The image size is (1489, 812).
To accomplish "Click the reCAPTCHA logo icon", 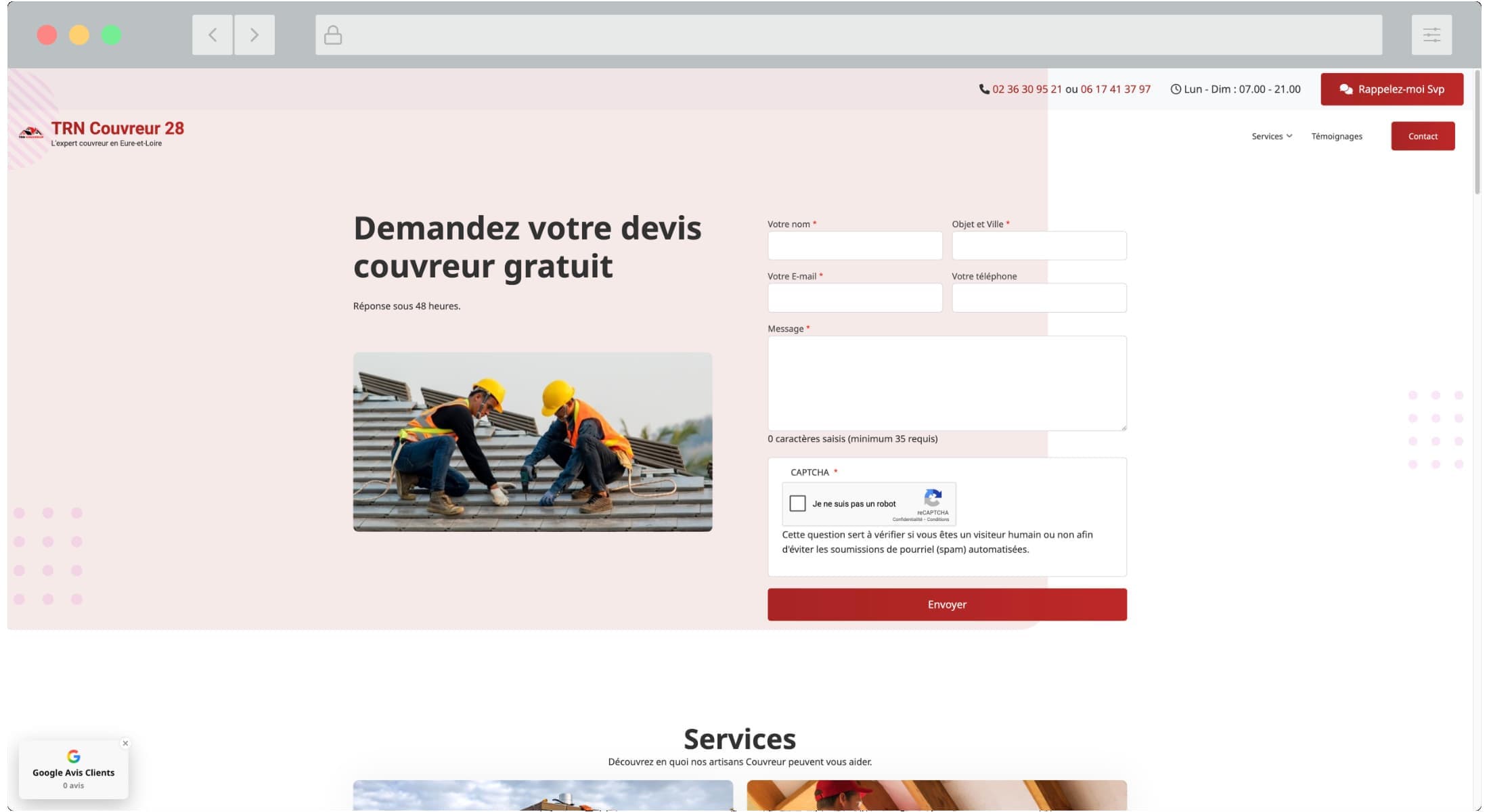I will click(x=933, y=499).
